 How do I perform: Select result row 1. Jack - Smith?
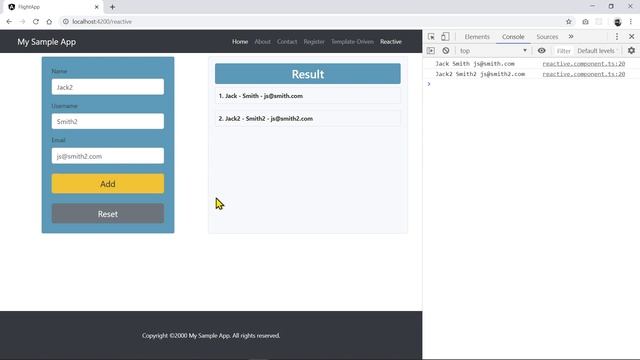pos(308,96)
